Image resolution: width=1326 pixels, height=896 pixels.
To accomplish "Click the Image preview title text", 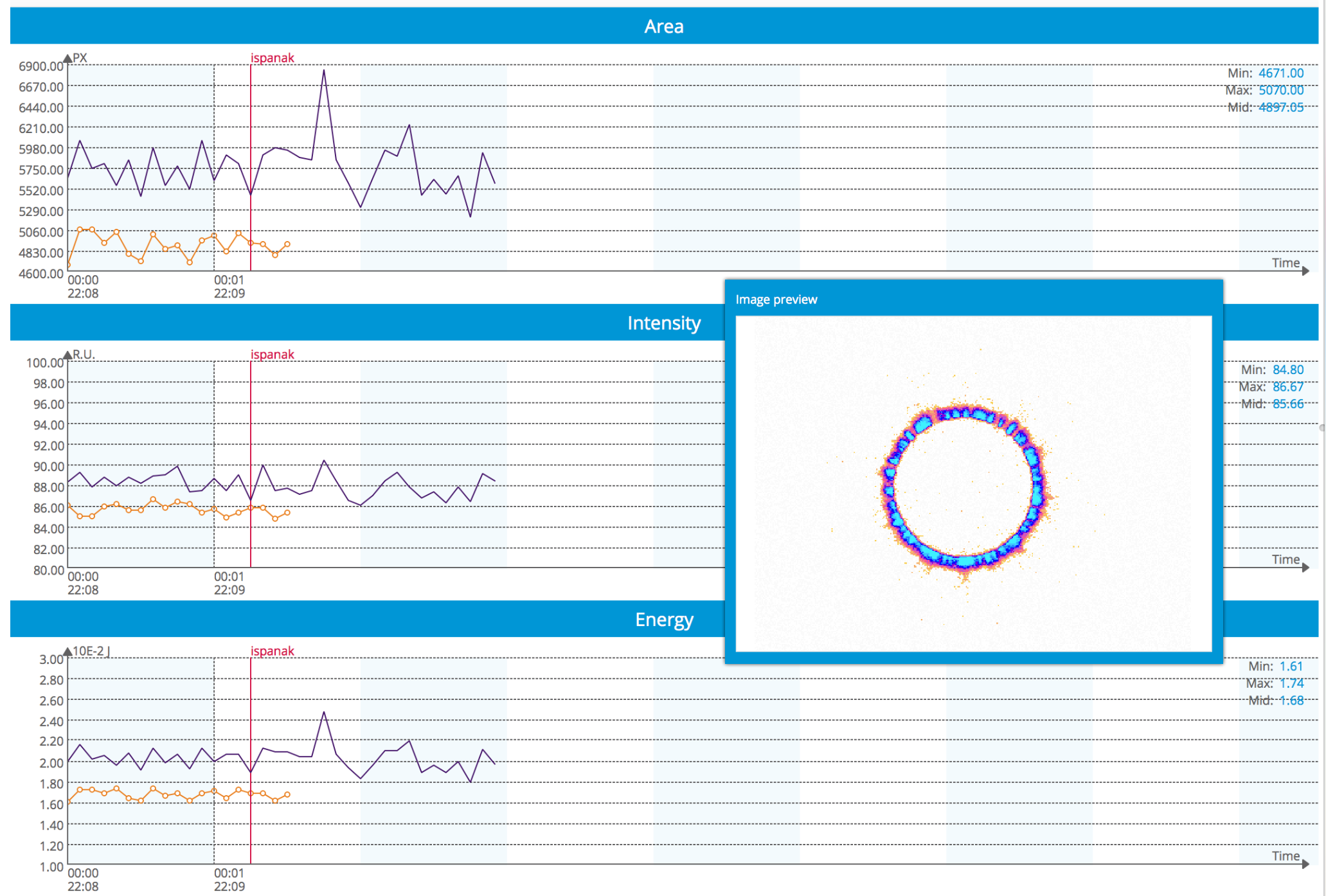I will [x=776, y=300].
